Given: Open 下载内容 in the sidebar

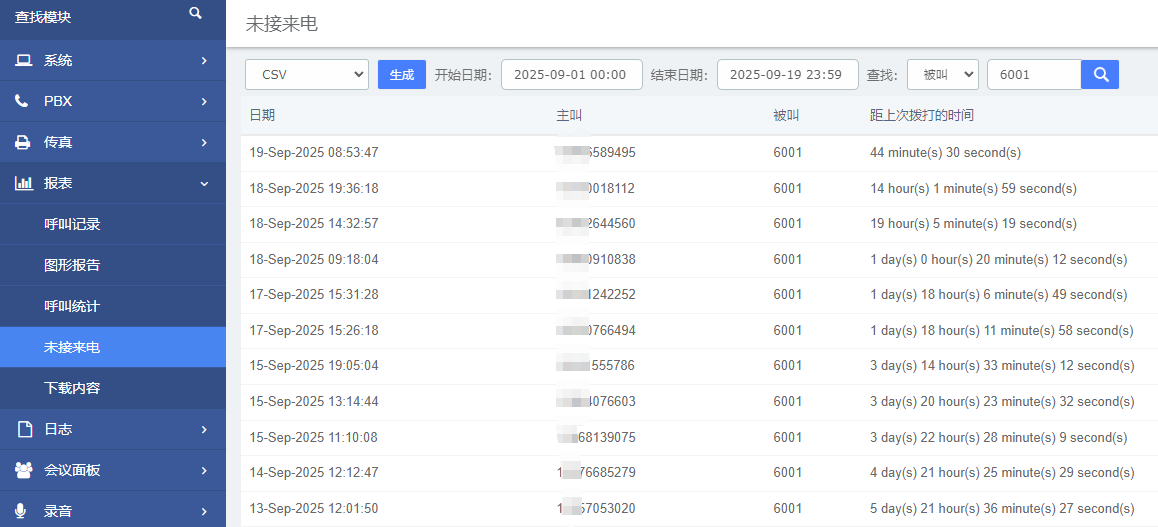Looking at the screenshot, I should click(x=72, y=388).
